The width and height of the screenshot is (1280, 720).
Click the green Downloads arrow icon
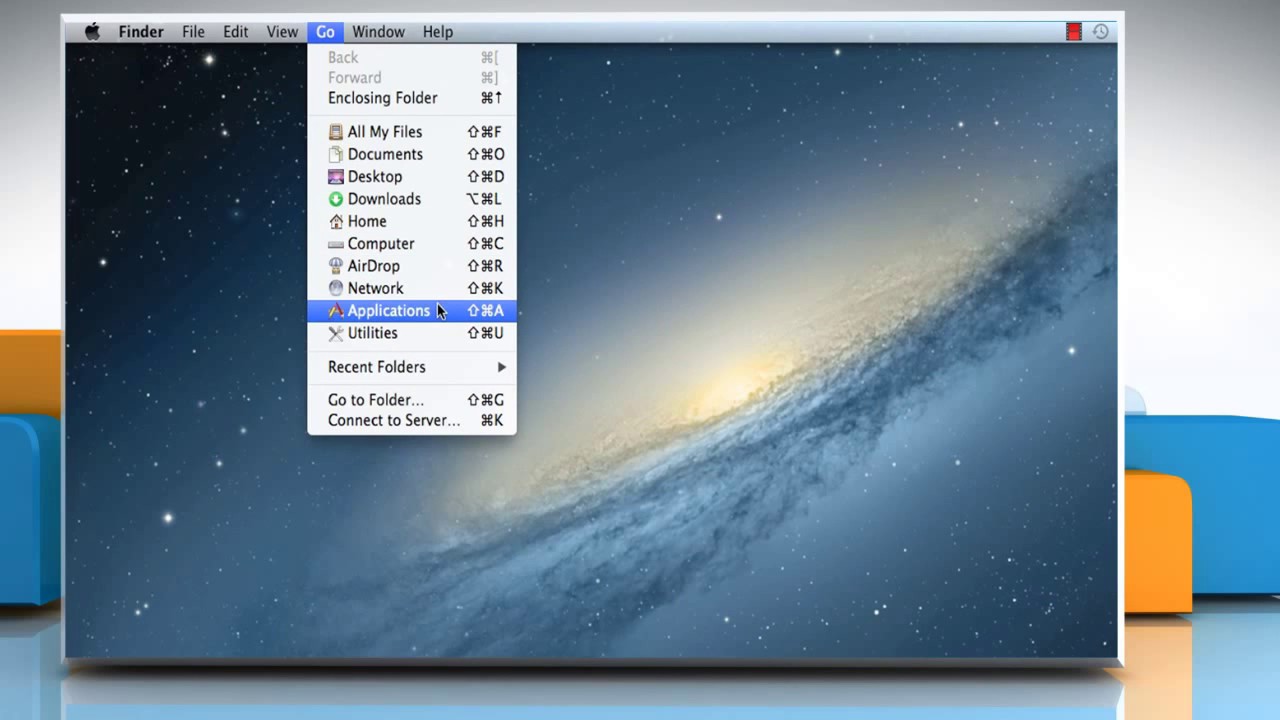coord(336,199)
